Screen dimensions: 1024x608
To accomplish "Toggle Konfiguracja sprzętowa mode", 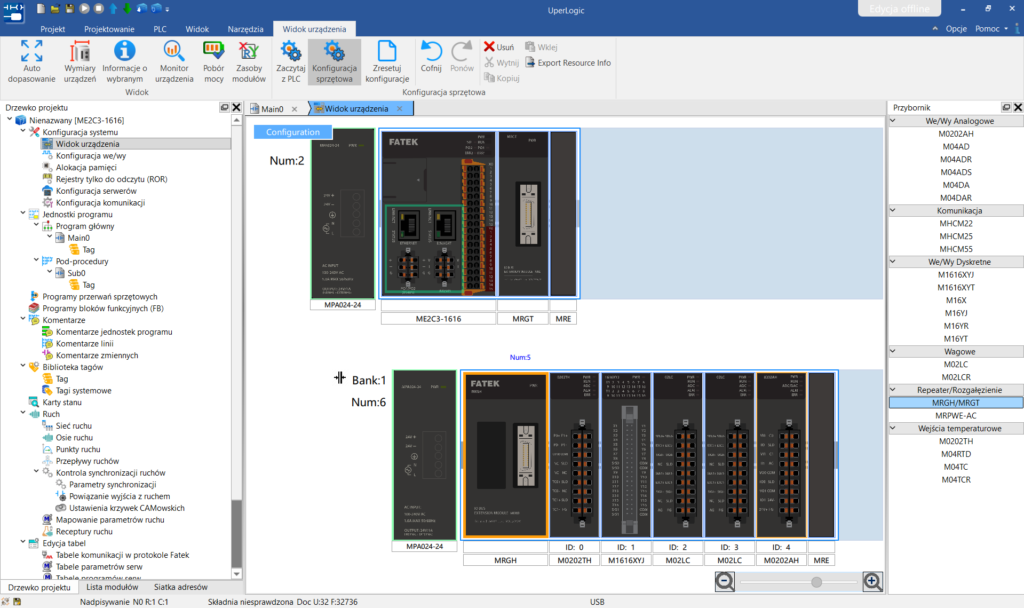I will pyautogui.click(x=334, y=61).
